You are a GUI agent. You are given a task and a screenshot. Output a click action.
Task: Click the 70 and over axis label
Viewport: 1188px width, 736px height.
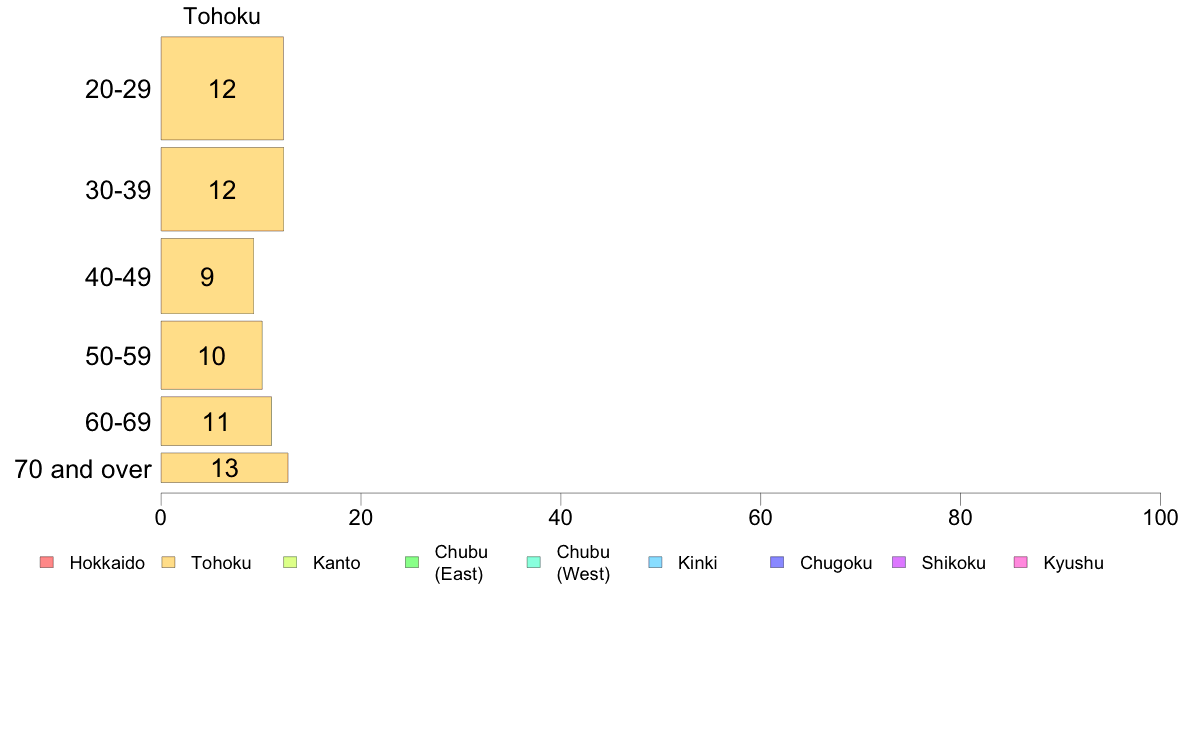tap(83, 469)
